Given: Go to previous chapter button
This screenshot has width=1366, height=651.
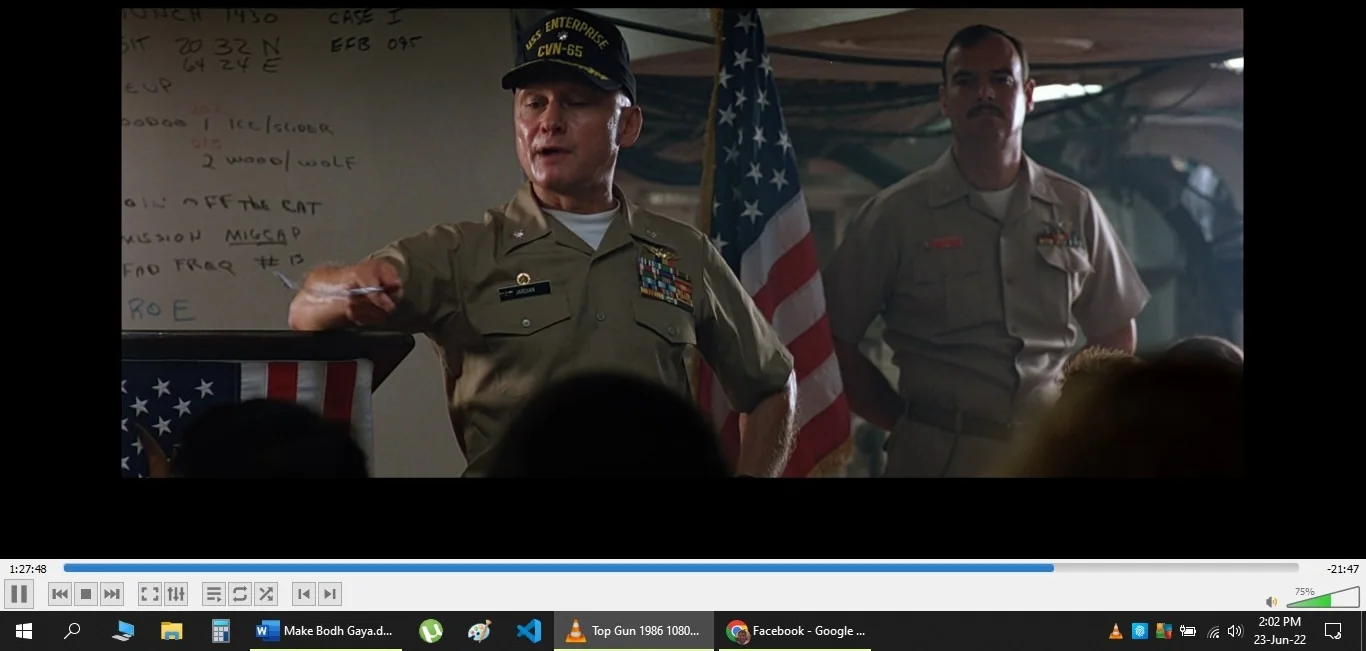Looking at the screenshot, I should click(304, 594).
